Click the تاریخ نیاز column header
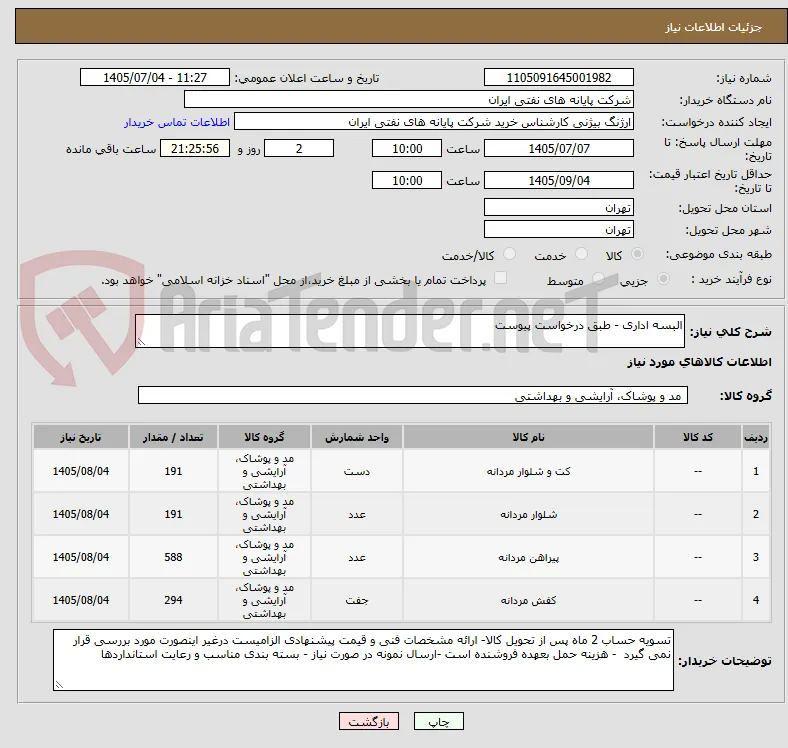 tap(81, 437)
